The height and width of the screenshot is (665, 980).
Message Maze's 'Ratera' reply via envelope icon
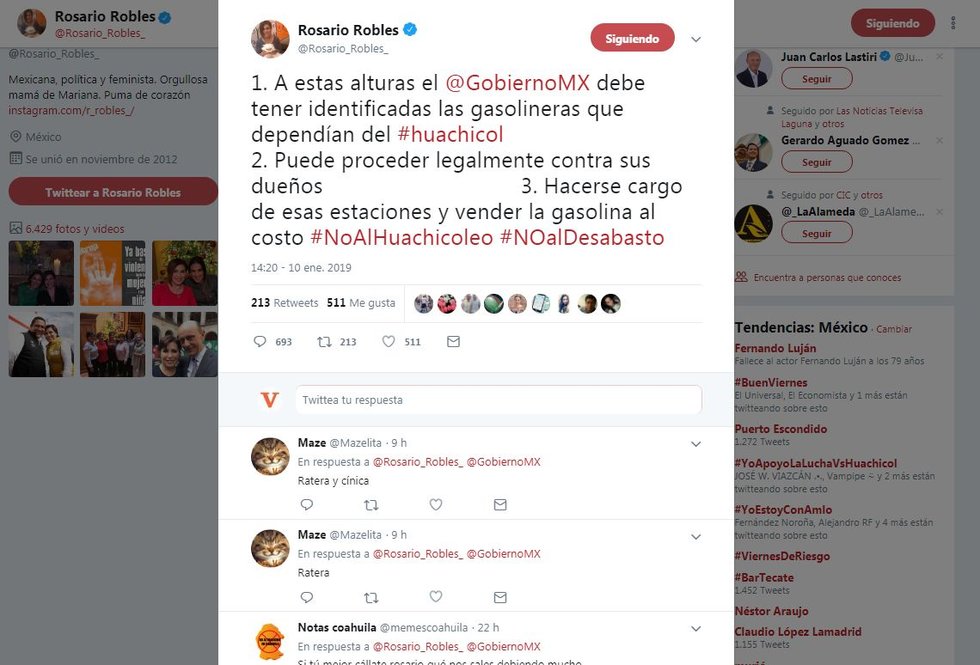coord(500,598)
